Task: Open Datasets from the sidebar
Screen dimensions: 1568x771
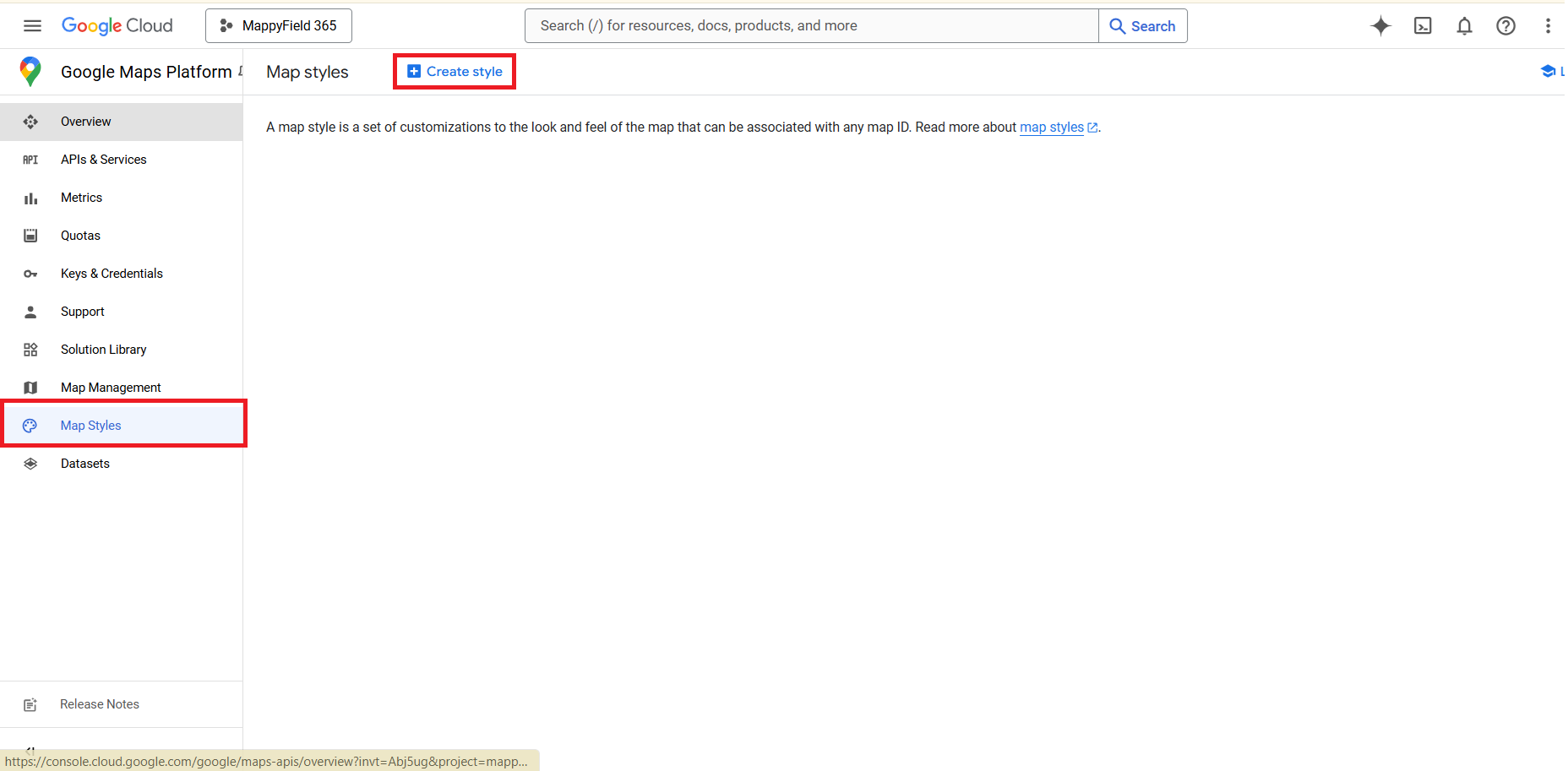Action: click(x=84, y=464)
